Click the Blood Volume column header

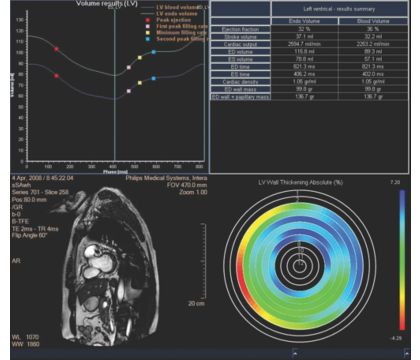[373, 21]
